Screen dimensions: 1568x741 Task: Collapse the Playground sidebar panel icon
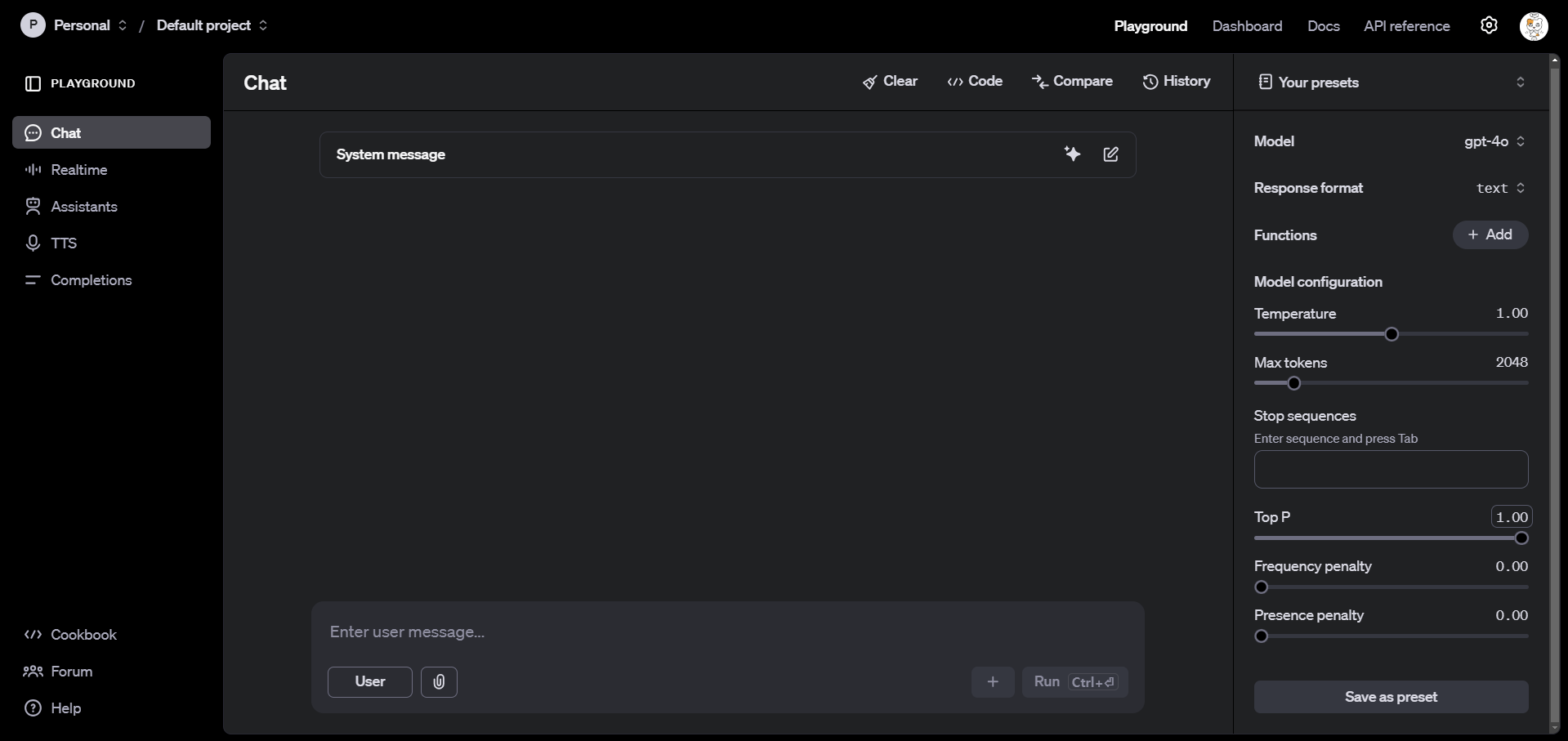tap(33, 83)
